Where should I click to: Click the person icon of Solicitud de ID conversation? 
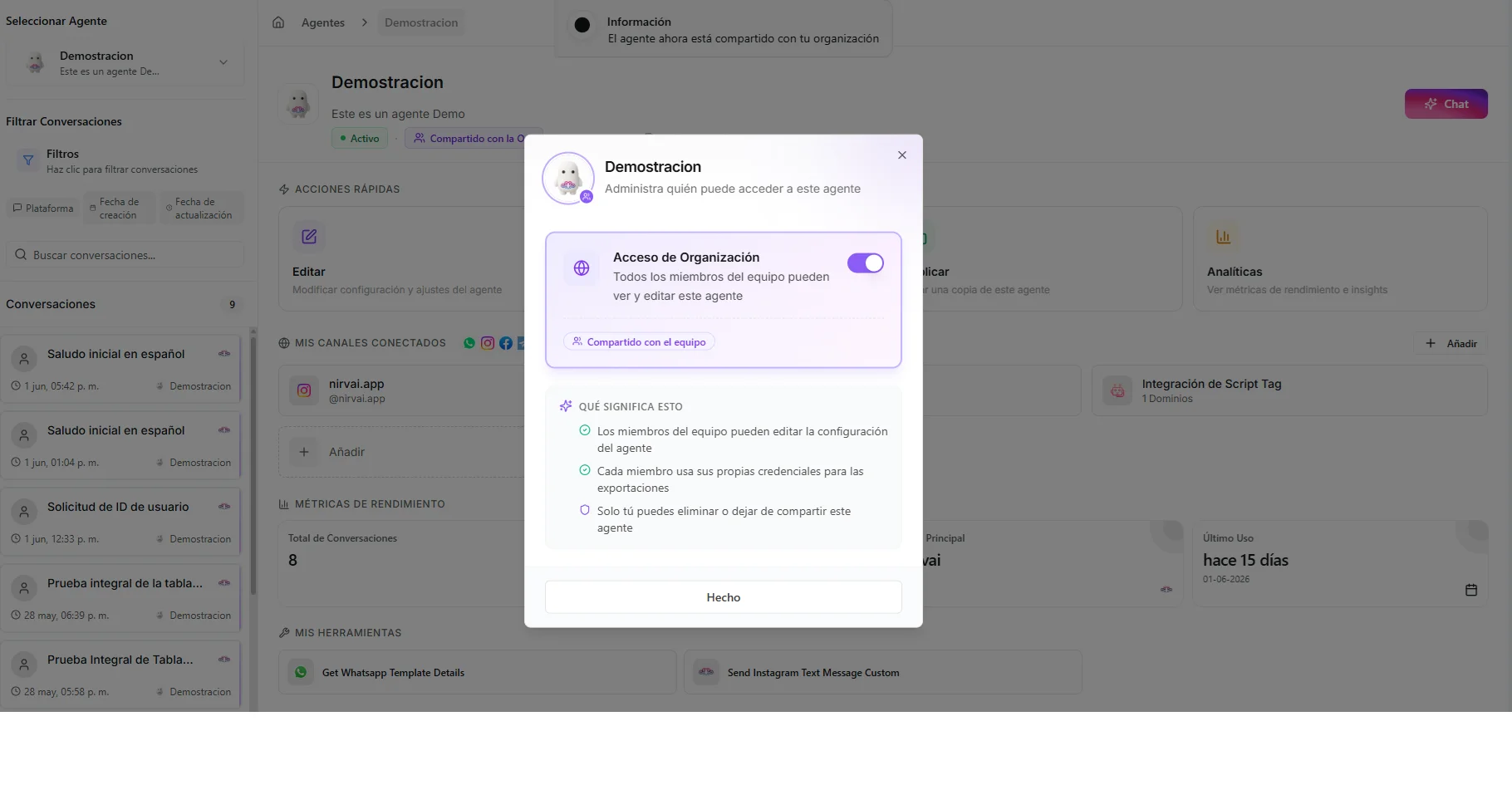[24, 512]
